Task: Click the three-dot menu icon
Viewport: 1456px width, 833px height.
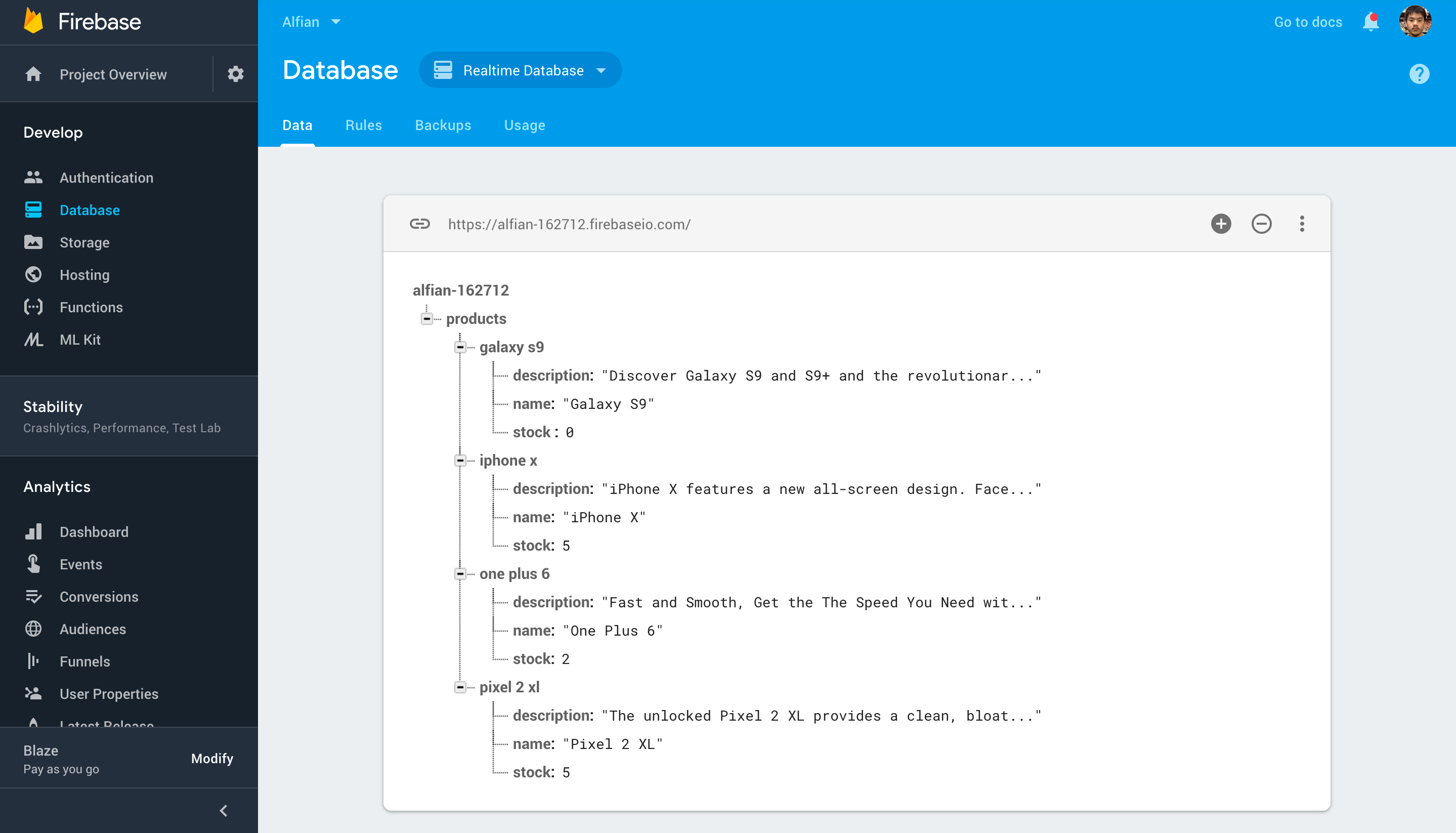Action: click(1302, 224)
